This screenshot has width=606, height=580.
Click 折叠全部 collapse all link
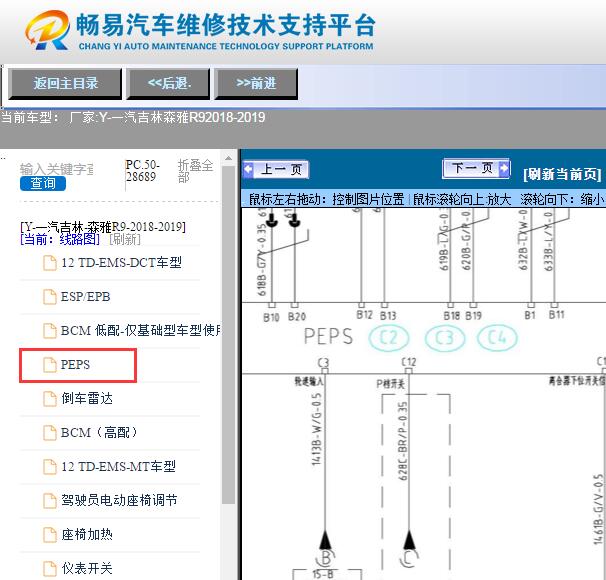(x=195, y=171)
